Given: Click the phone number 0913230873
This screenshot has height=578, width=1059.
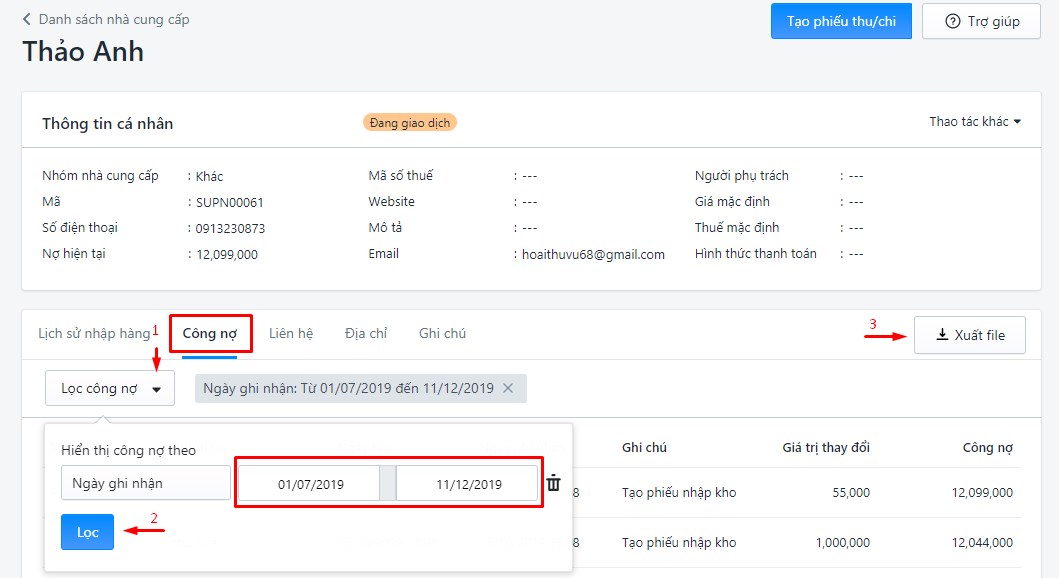Looking at the screenshot, I should pyautogui.click(x=230, y=229).
